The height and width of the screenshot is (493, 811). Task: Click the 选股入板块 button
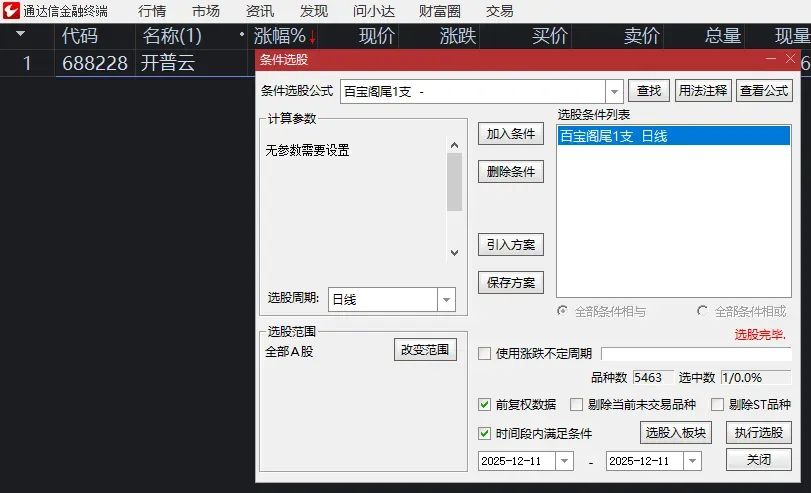point(676,432)
